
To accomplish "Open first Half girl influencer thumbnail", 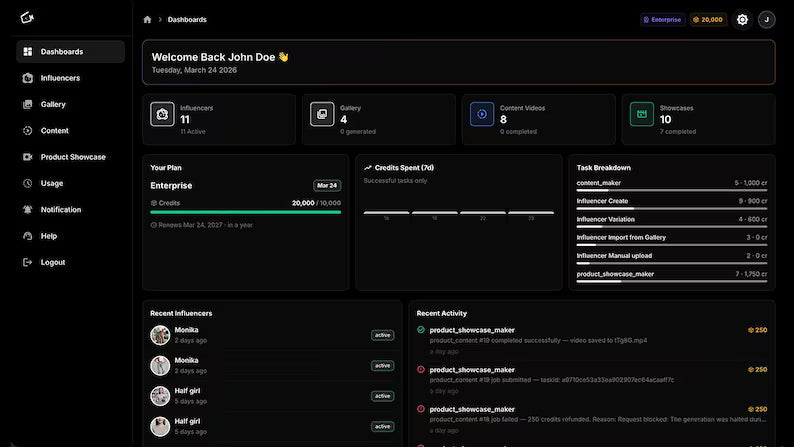I will tap(160, 396).
